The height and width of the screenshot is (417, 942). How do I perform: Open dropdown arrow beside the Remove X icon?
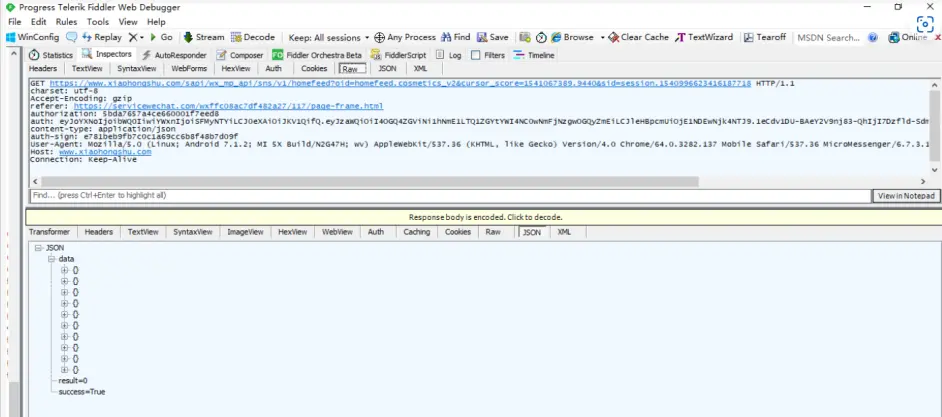pos(142,37)
